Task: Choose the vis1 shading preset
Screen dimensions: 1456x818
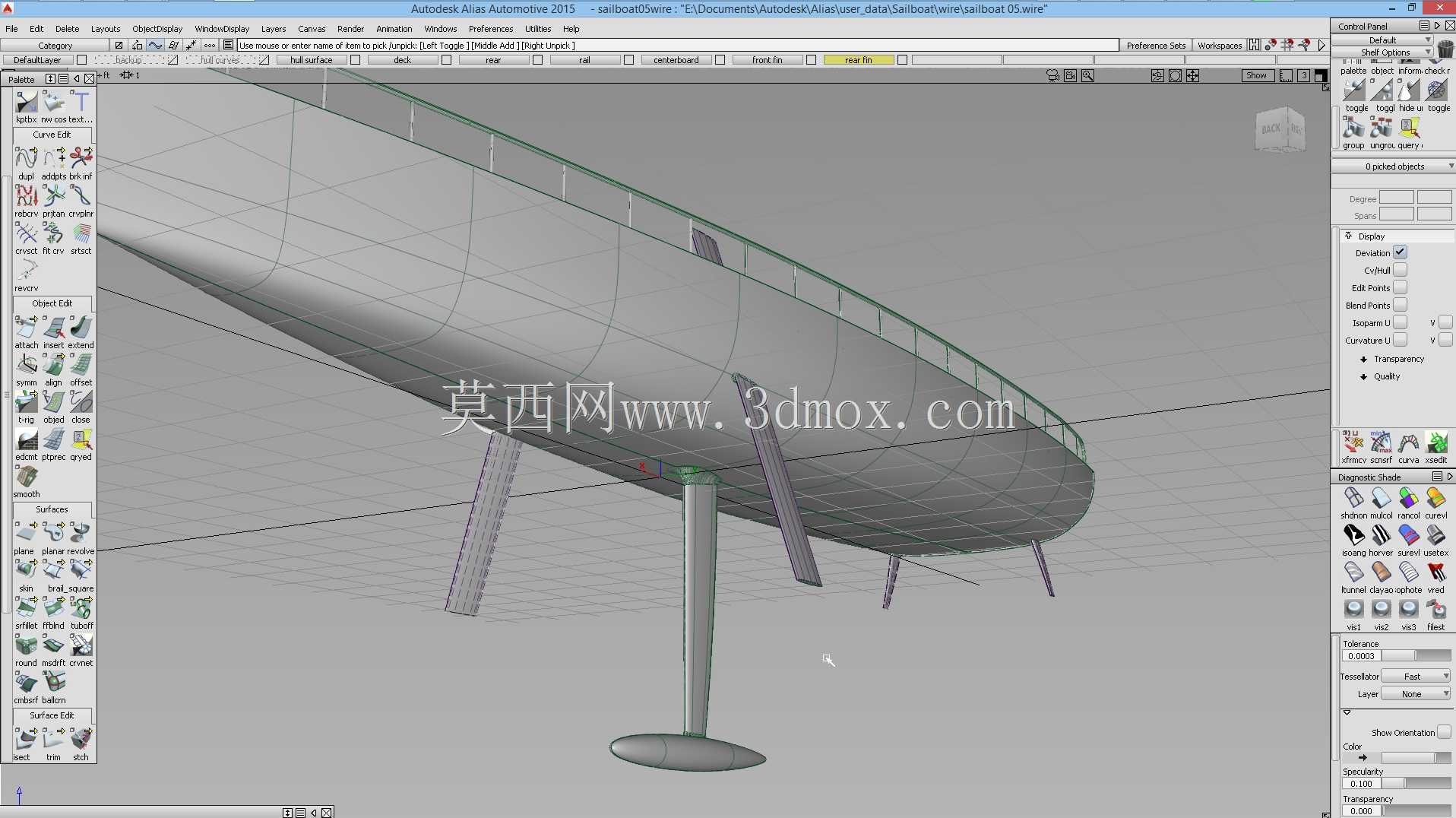Action: coord(1353,609)
